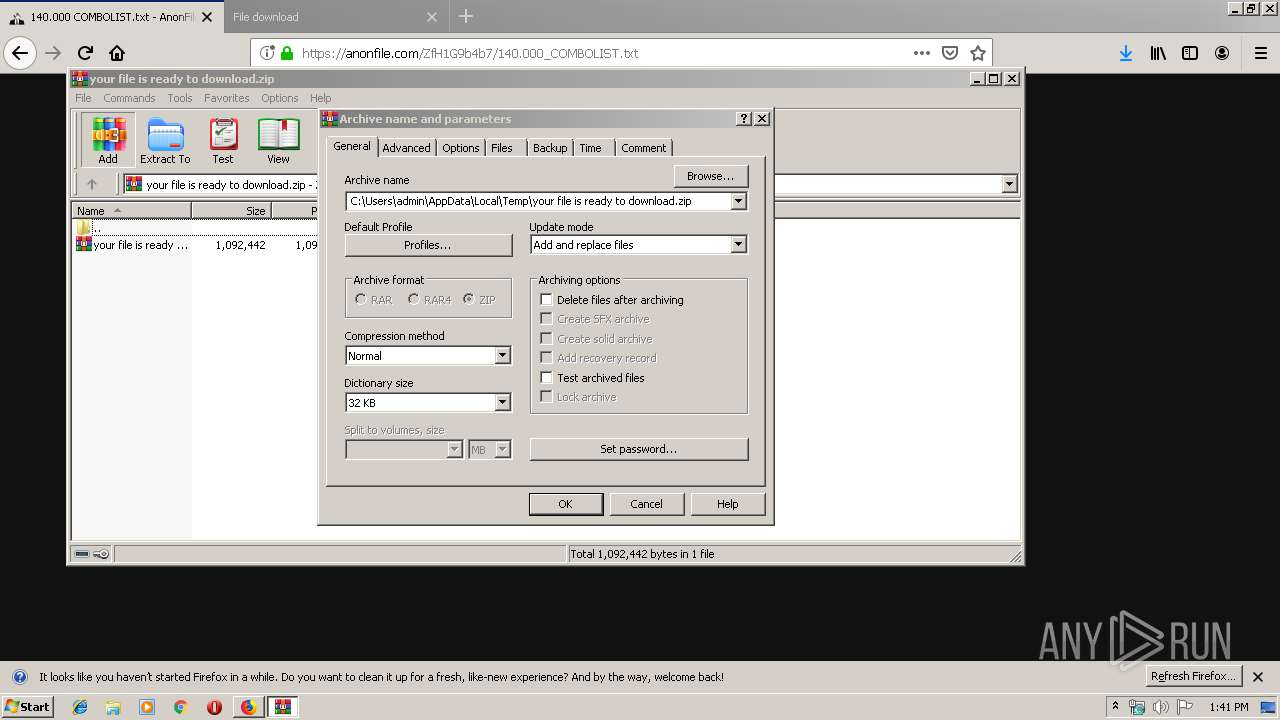
Task: Open the Firefox downloads panel
Action: 1126,53
